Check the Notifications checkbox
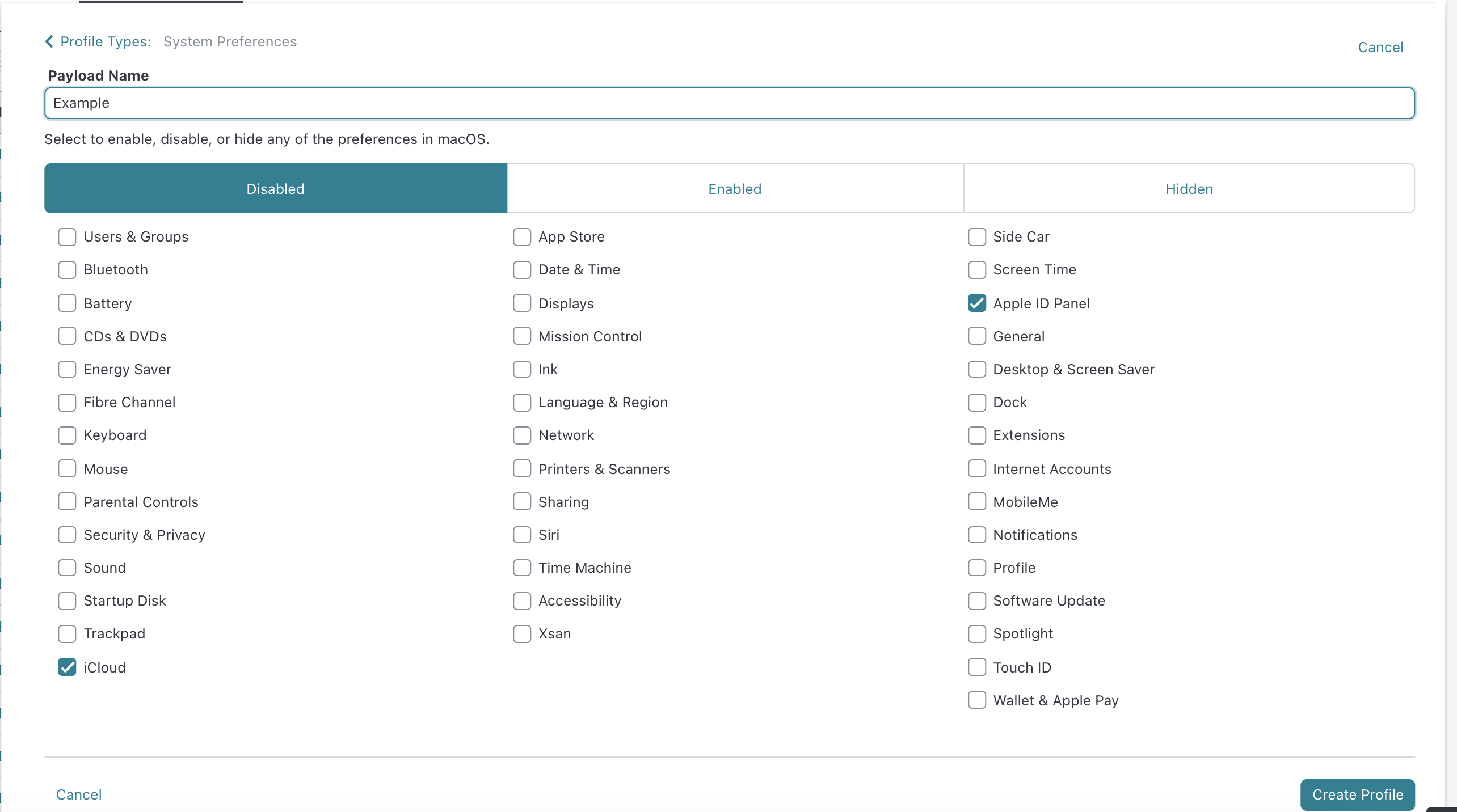The height and width of the screenshot is (812, 1457). (x=977, y=535)
